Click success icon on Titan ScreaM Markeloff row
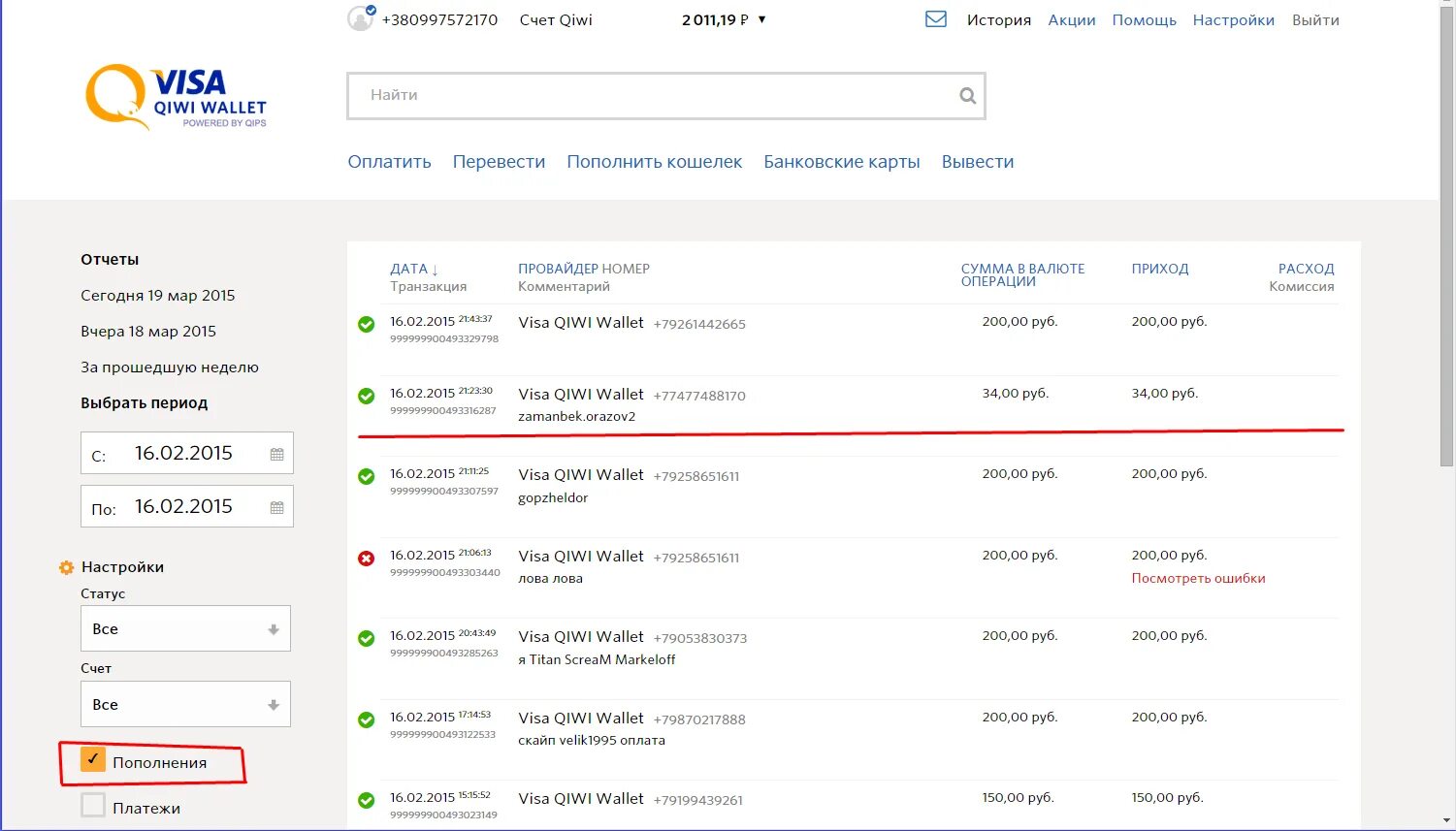Viewport: 1456px width, 831px height. [x=366, y=638]
